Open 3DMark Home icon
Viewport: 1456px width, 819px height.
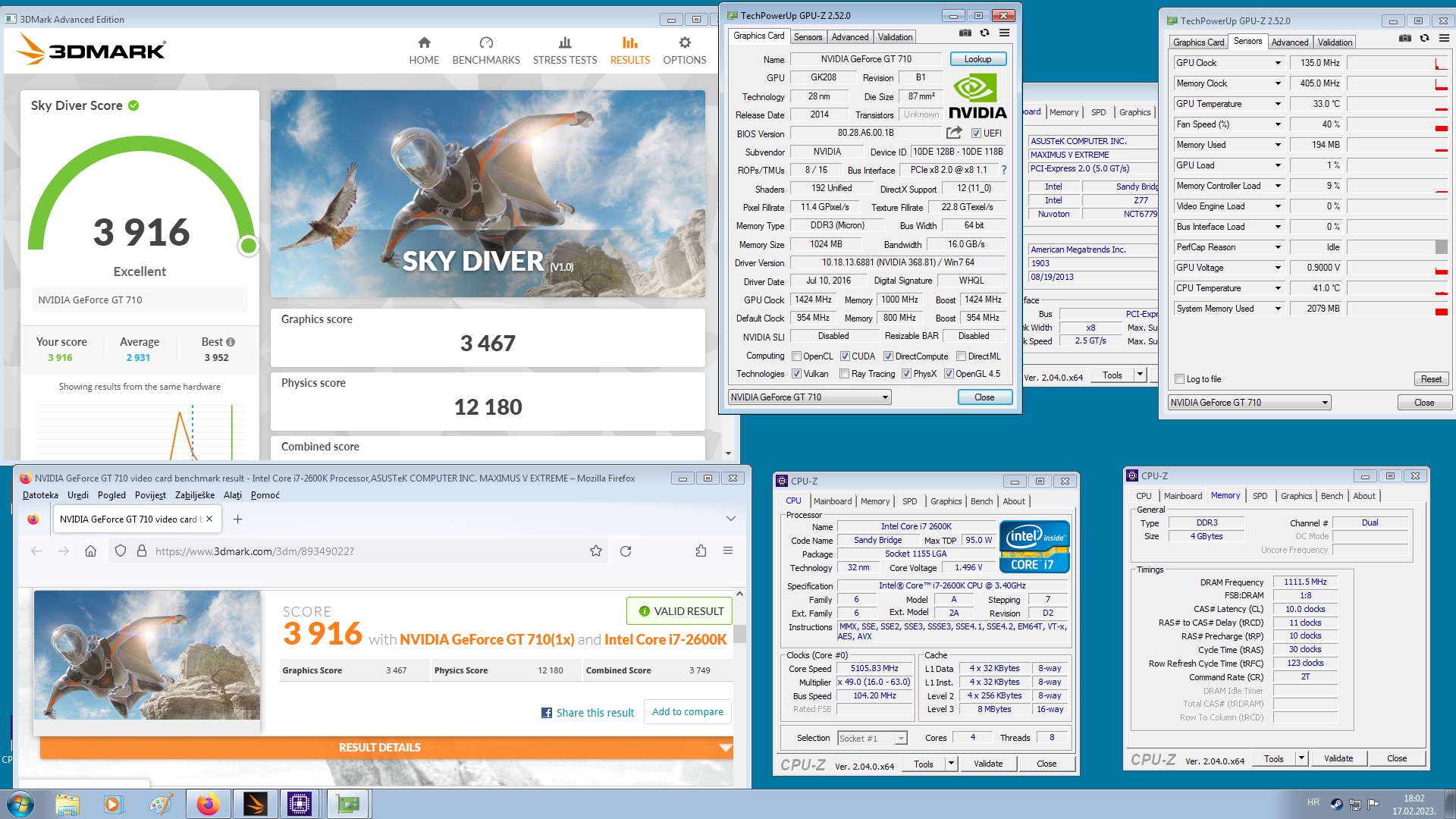point(424,42)
